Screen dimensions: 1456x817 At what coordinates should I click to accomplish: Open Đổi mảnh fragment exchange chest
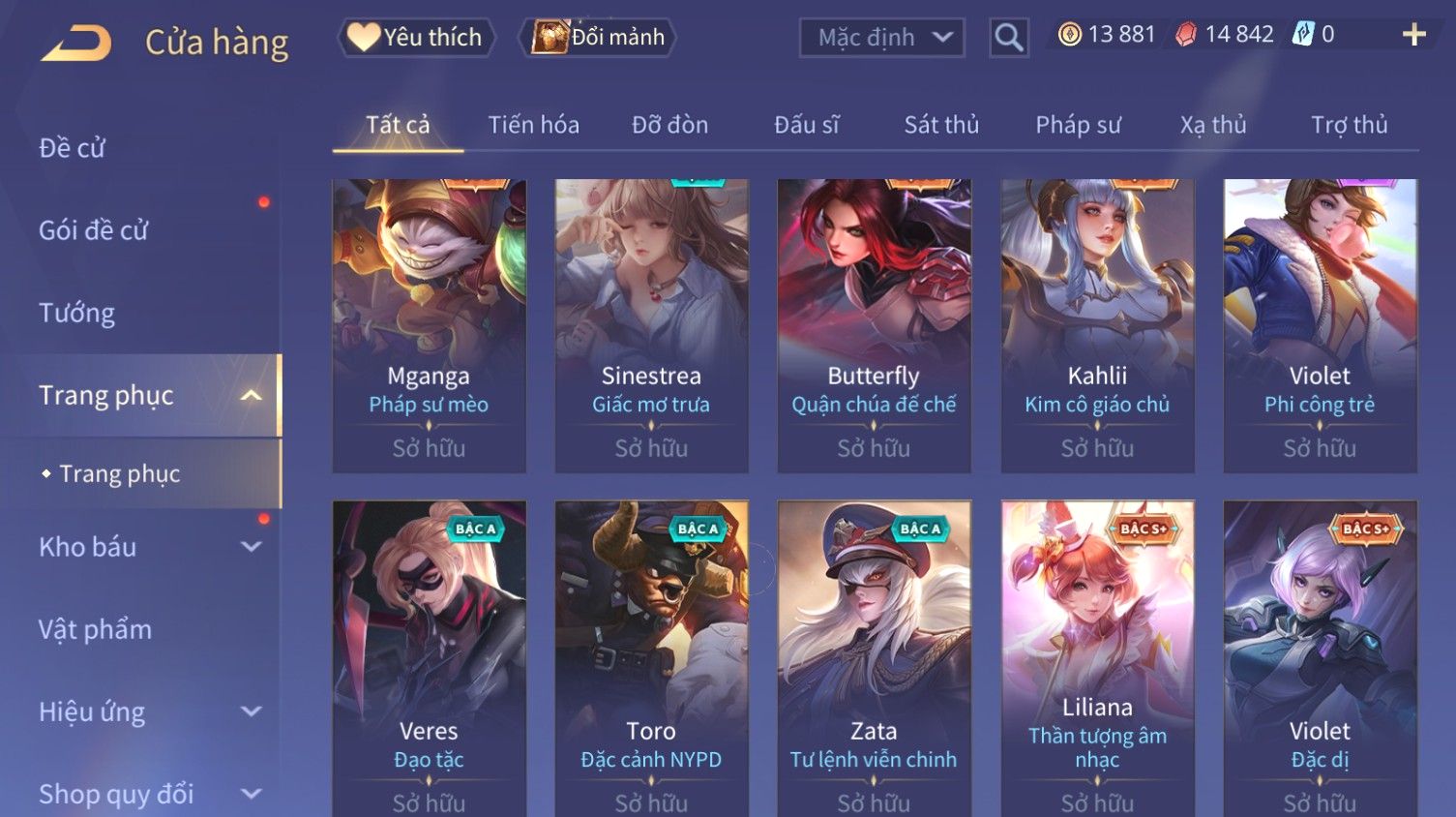pos(597,37)
